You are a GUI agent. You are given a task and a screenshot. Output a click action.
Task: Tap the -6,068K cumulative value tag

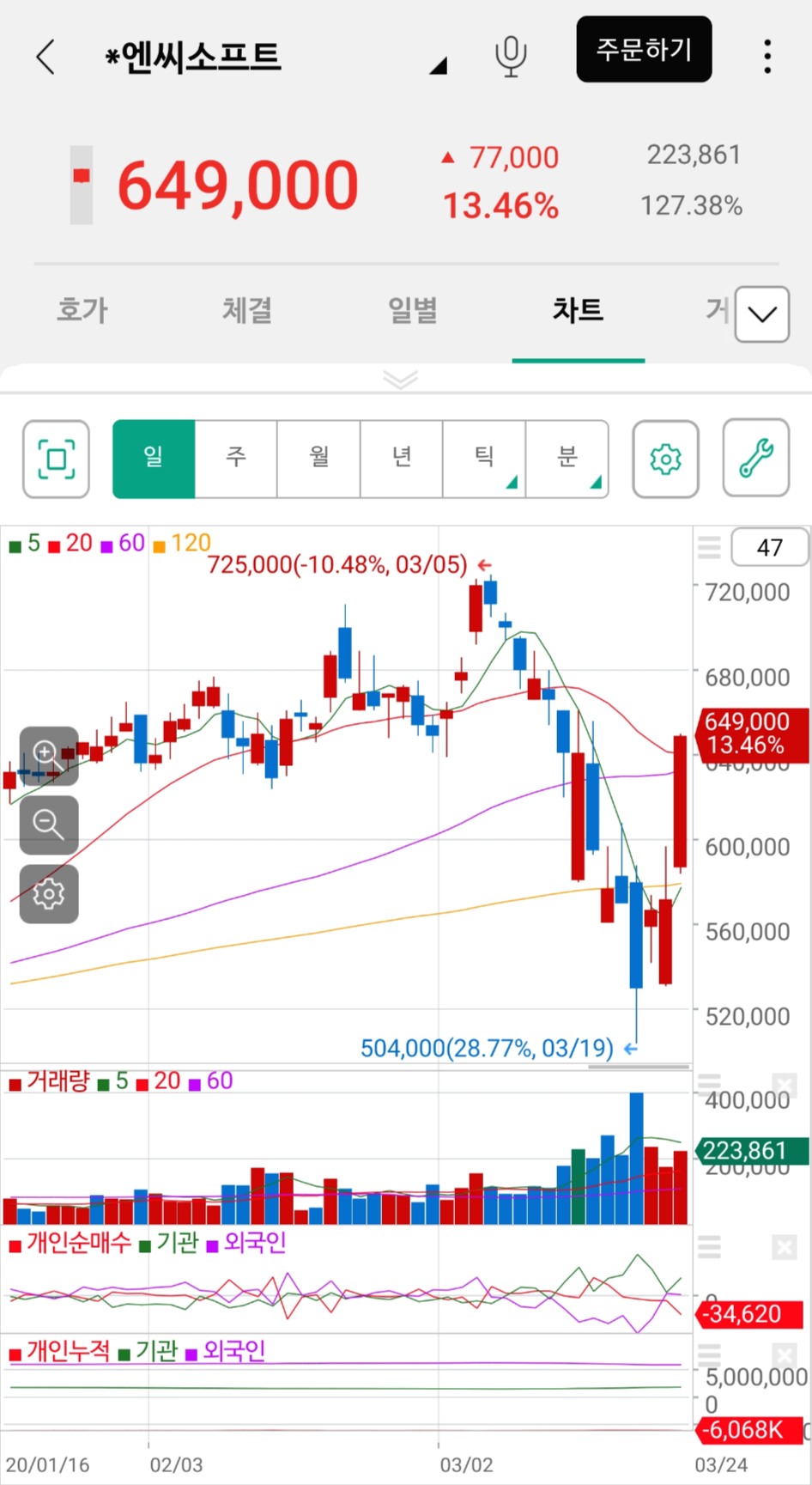pos(748,1430)
